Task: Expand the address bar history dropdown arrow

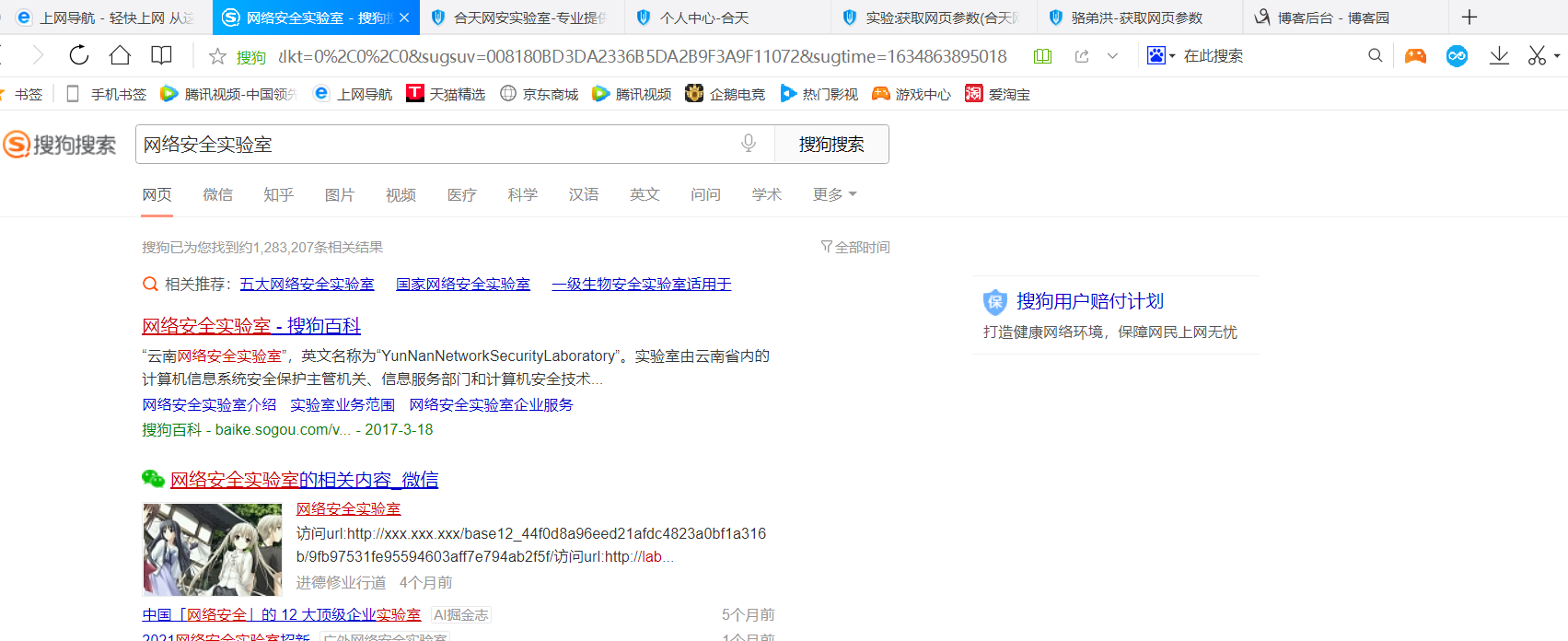Action: point(1112,56)
